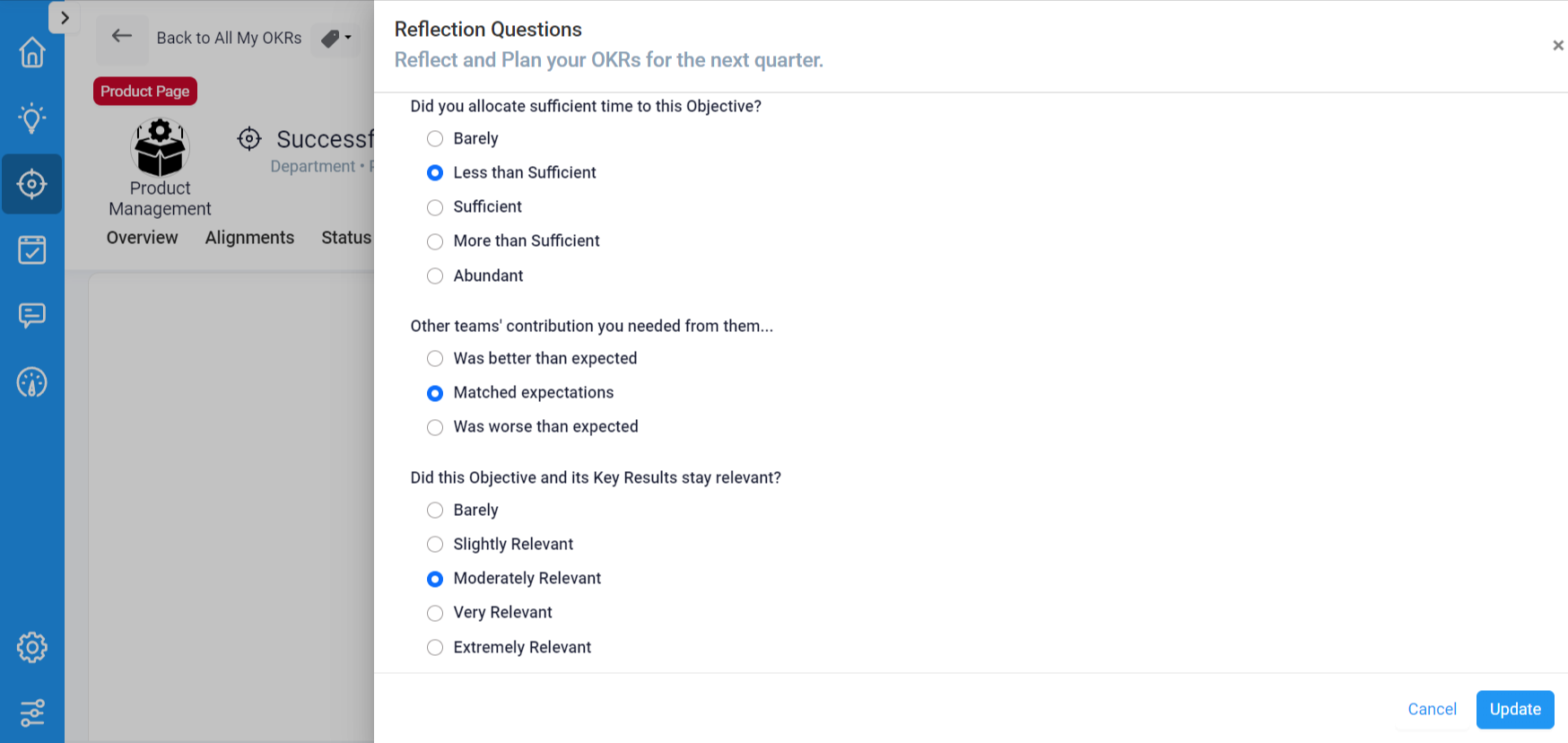The image size is (1568, 743).
Task: Click the Product Management package avatar
Action: (160, 148)
